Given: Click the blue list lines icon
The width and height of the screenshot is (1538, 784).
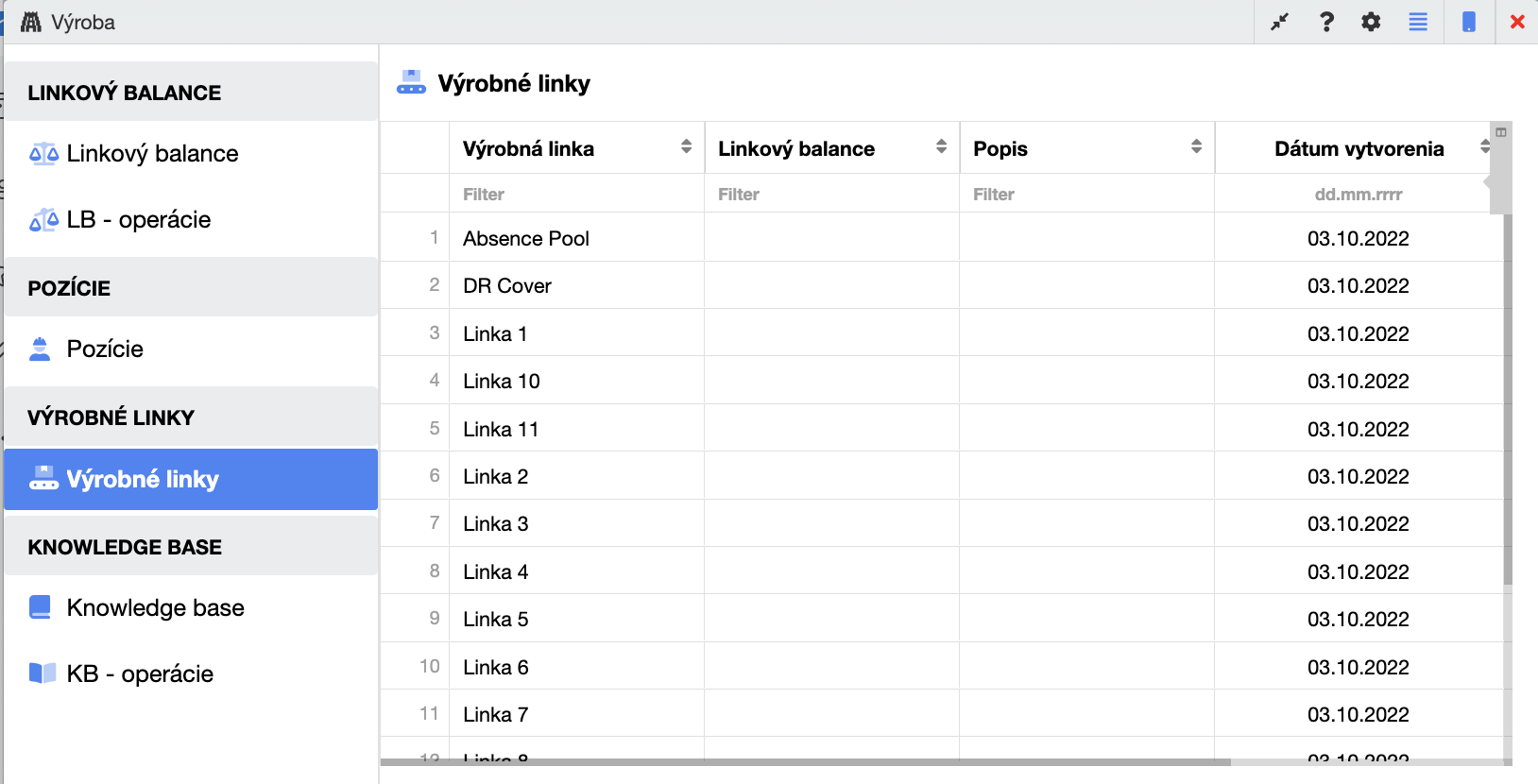Looking at the screenshot, I should pyautogui.click(x=1418, y=22).
